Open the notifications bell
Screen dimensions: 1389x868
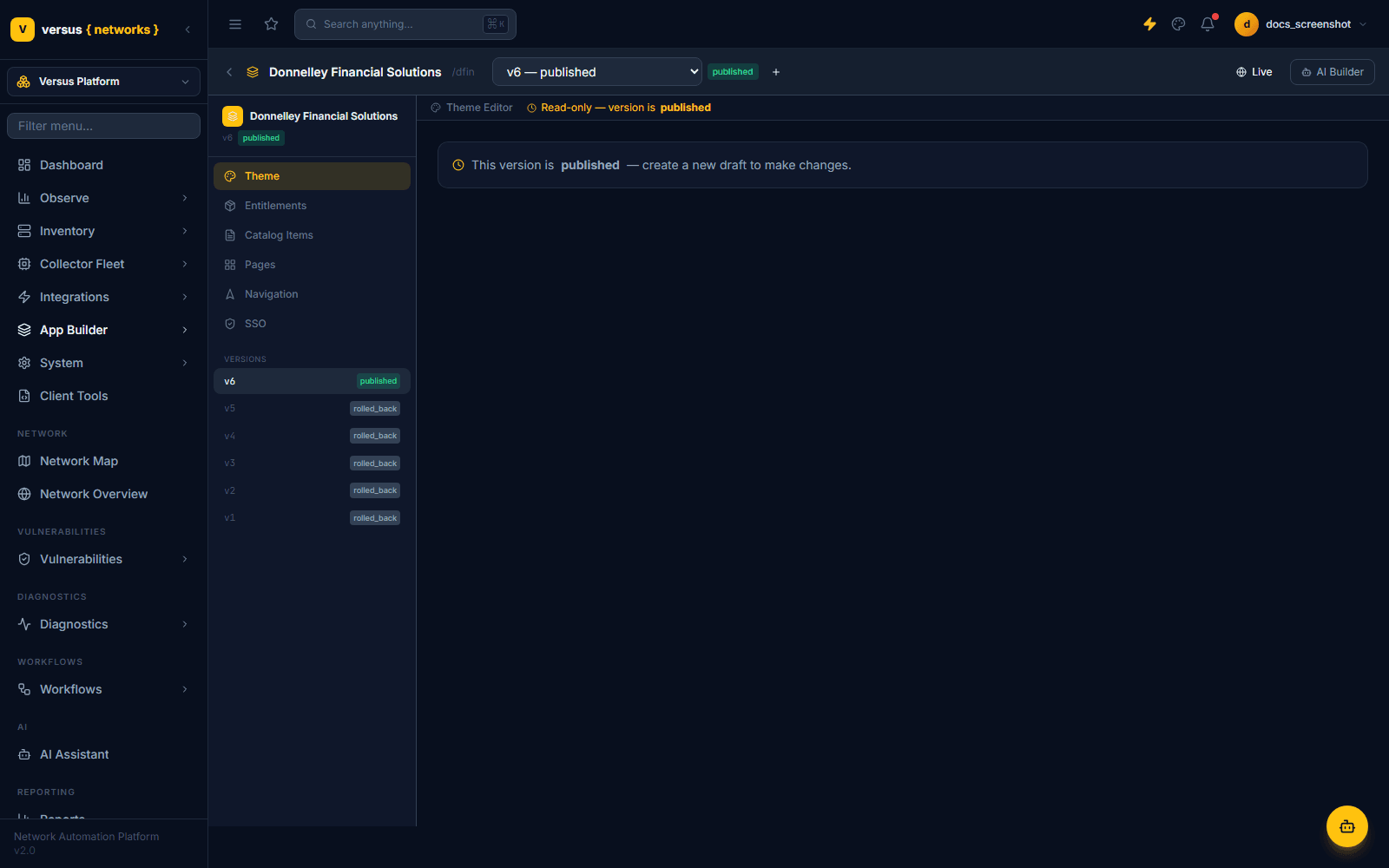[x=1208, y=24]
